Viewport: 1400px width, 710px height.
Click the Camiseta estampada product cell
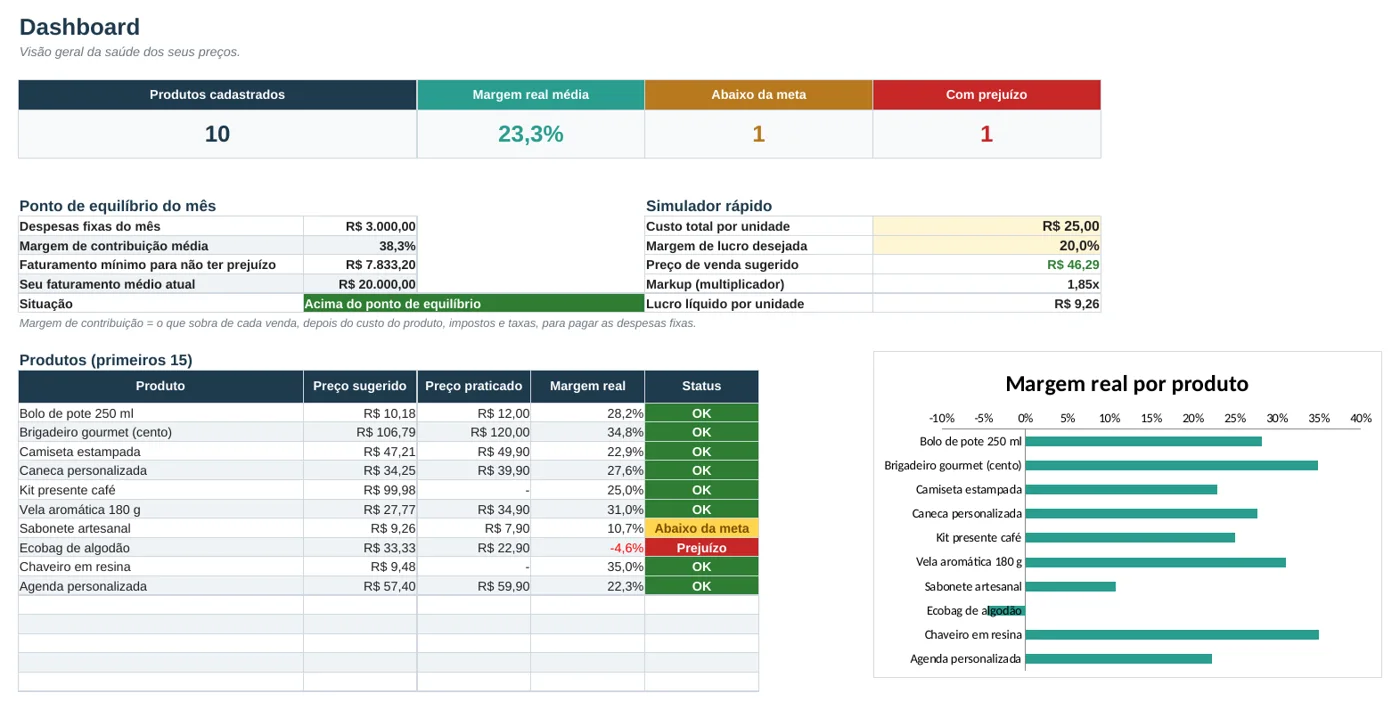[x=160, y=451]
